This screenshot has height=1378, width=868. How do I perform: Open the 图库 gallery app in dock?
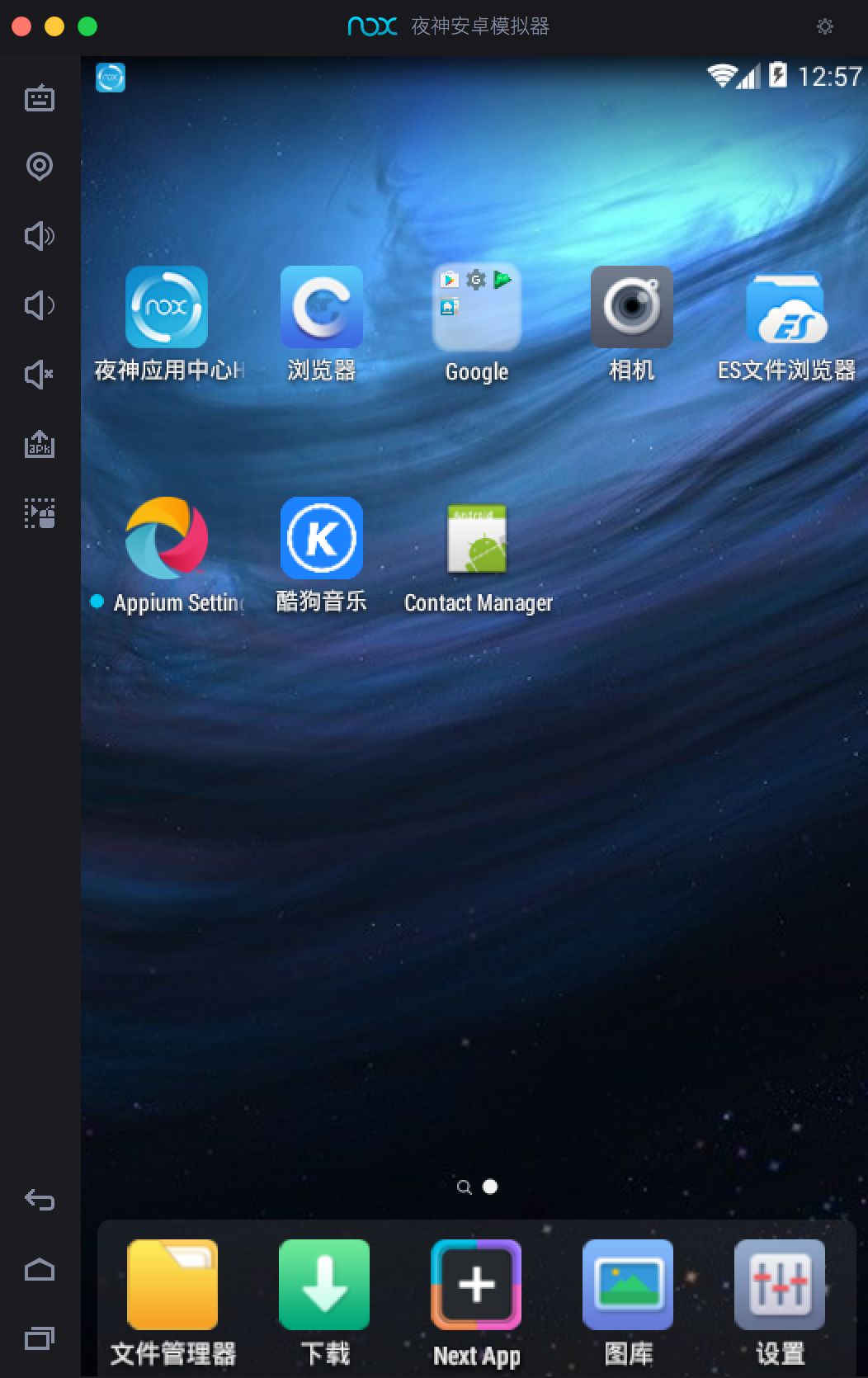pyautogui.click(x=628, y=1285)
